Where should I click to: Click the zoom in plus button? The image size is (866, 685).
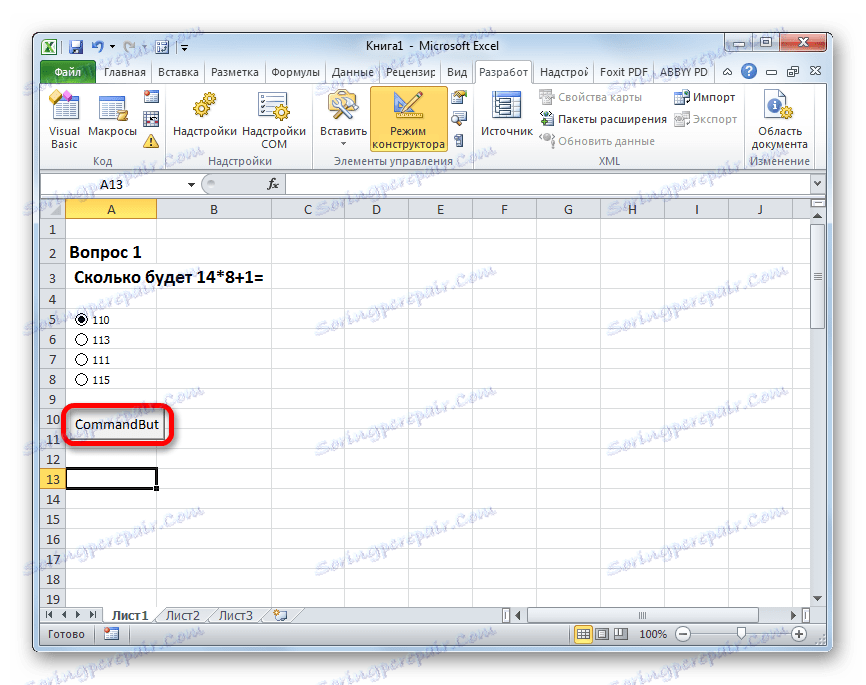click(799, 634)
